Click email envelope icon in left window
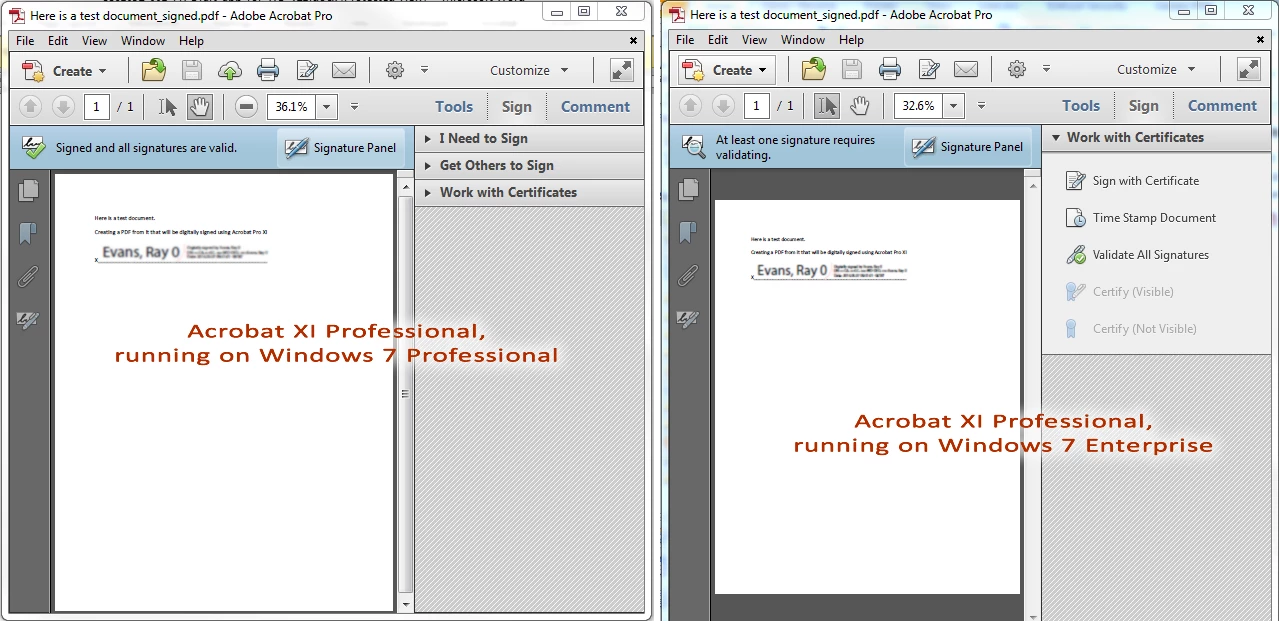This screenshot has height=621, width=1282. coord(344,70)
